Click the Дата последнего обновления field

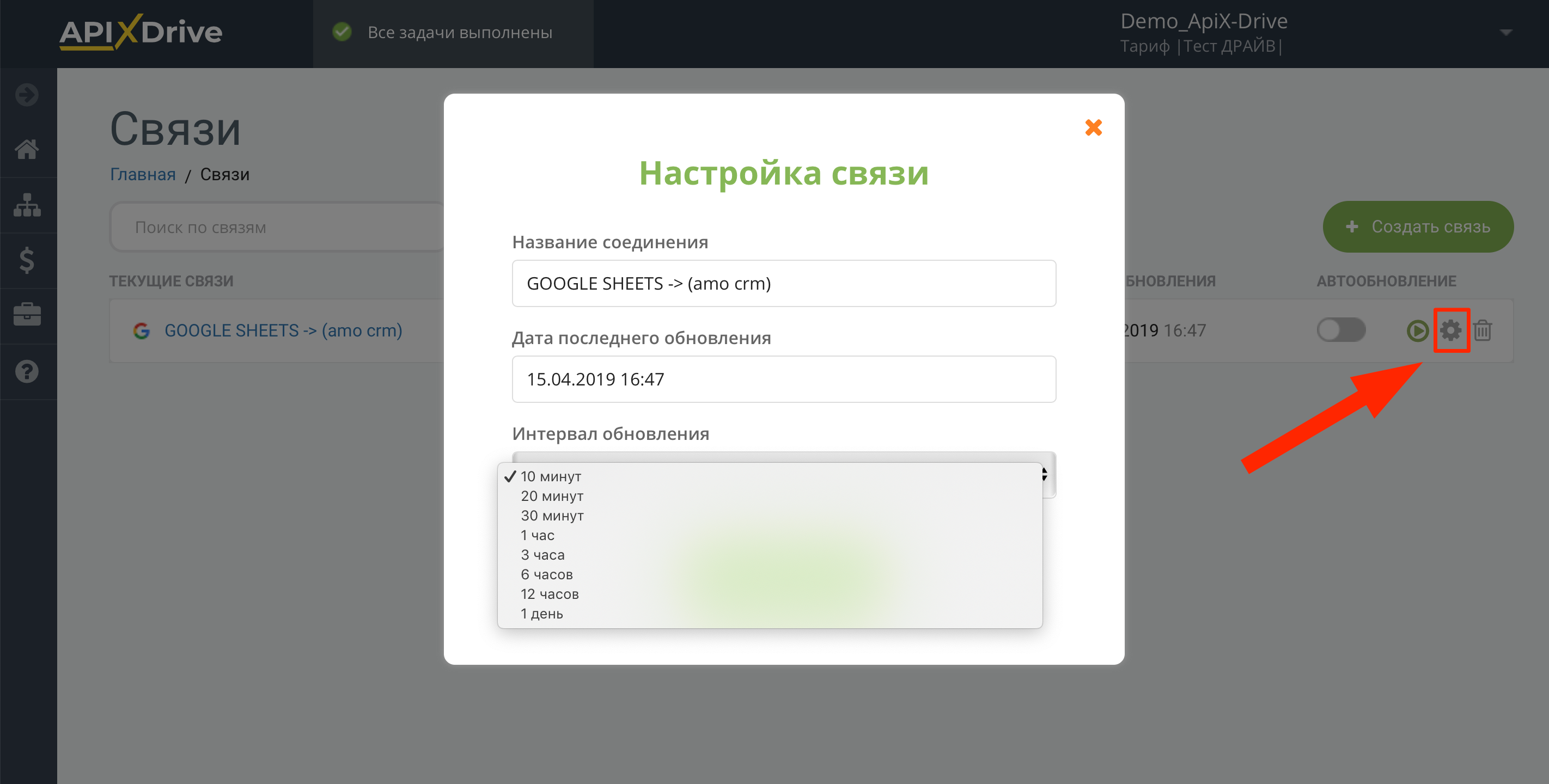784,379
